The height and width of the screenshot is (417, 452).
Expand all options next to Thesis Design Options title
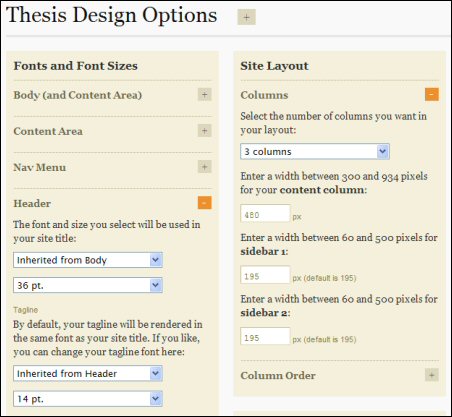246,17
